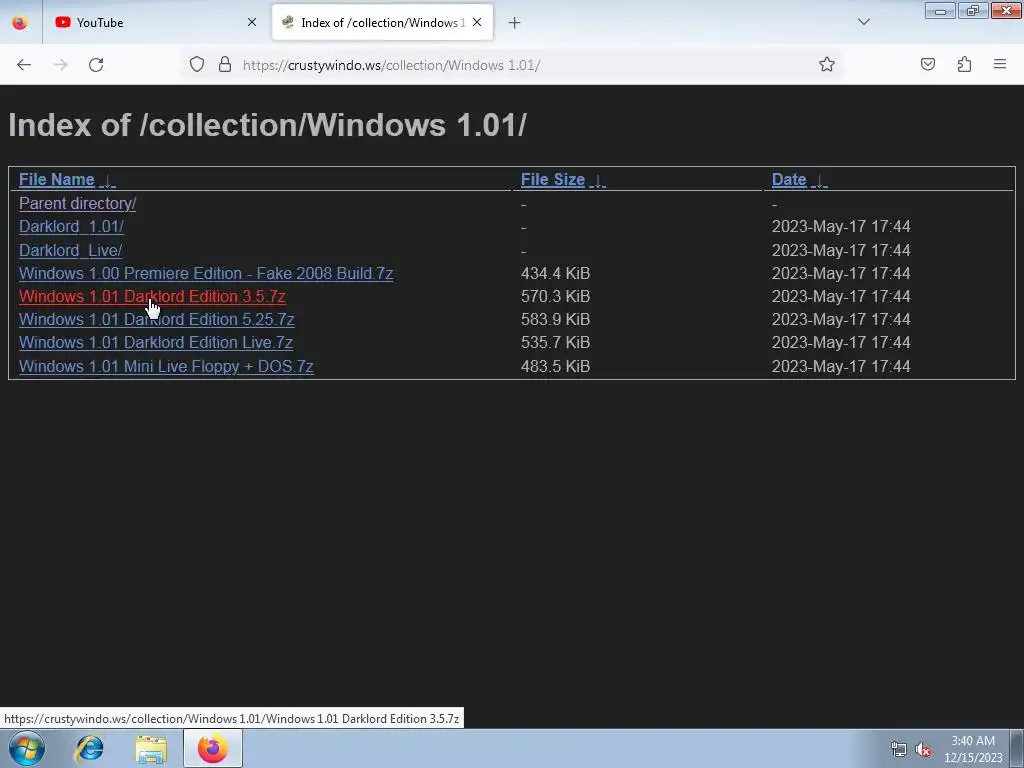This screenshot has width=1024, height=768.
Task: Open the Extensions puzzle icon
Action: point(964,64)
